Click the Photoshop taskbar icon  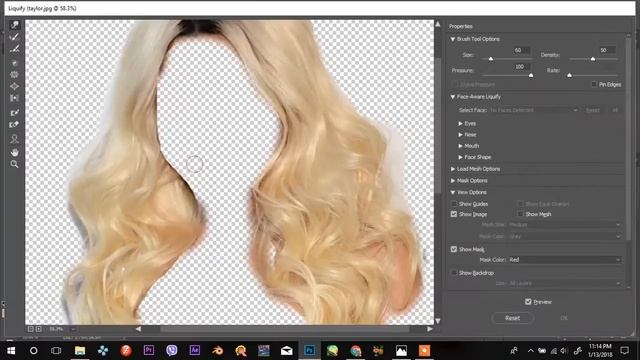click(x=309, y=350)
